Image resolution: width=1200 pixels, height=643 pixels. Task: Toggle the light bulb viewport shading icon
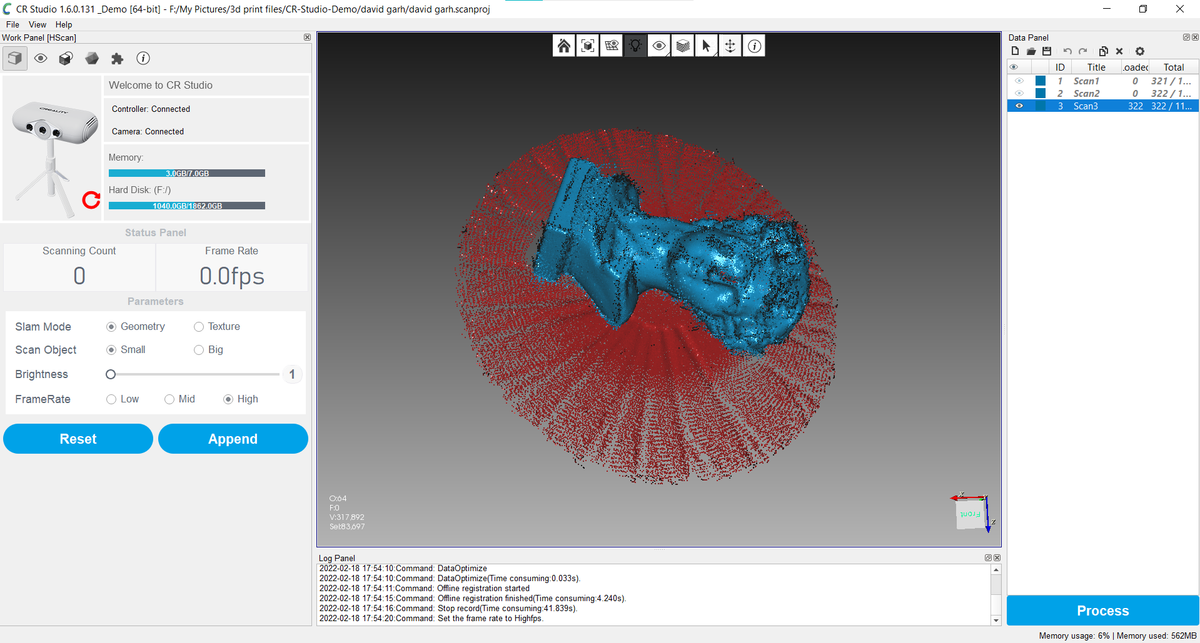point(635,45)
